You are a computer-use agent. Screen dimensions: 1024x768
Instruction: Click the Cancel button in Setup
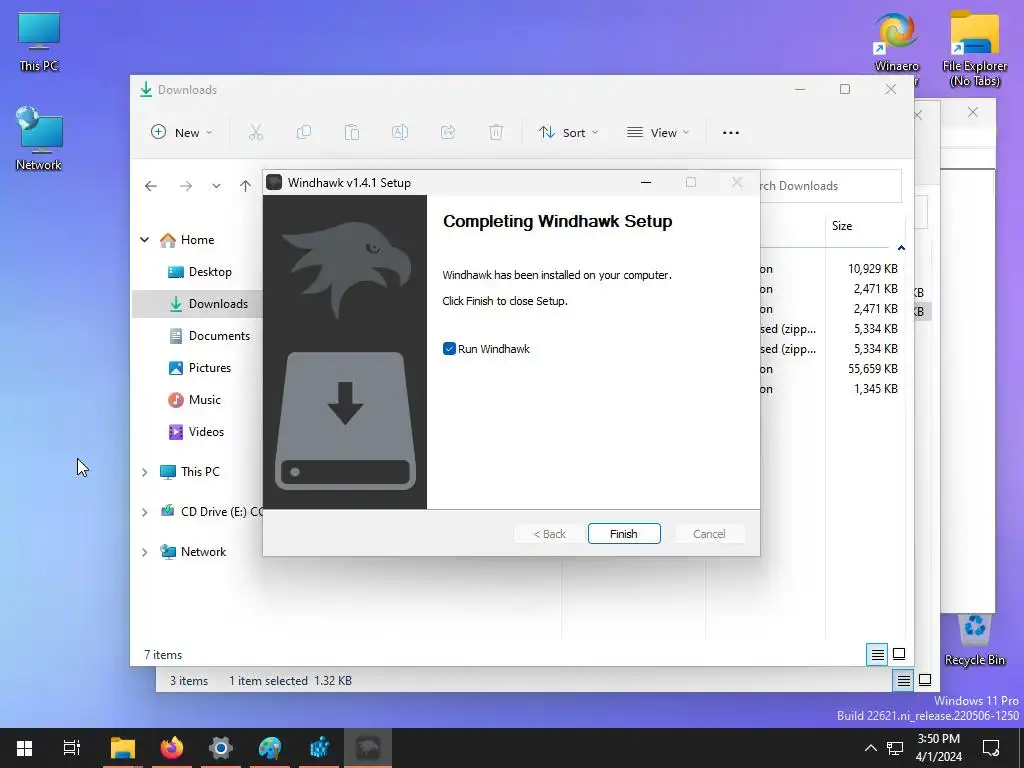pyautogui.click(x=709, y=534)
